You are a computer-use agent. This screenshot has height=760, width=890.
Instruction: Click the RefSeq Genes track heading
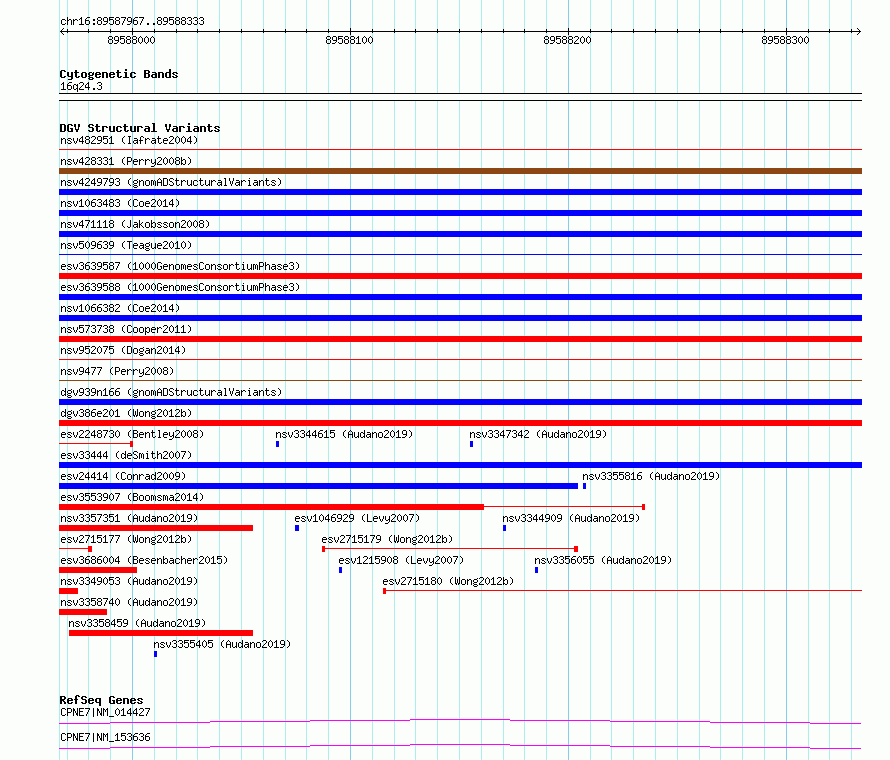tap(101, 700)
